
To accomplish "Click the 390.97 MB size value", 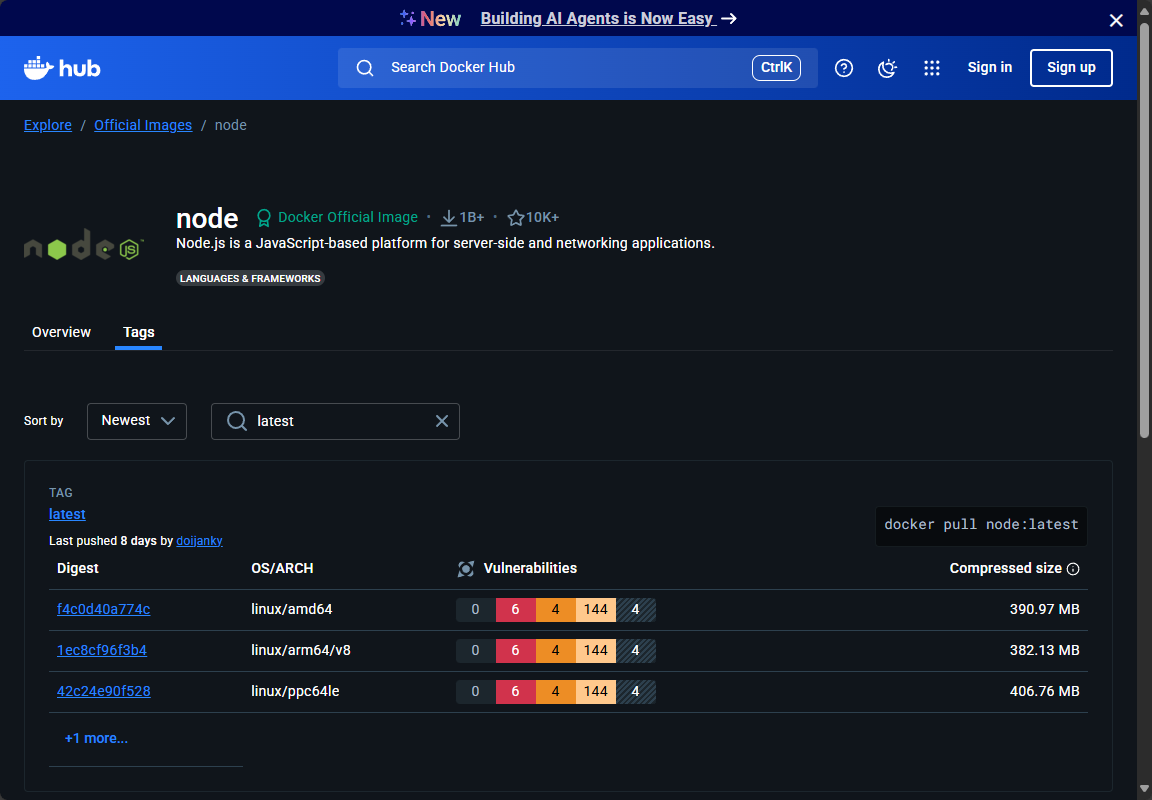I will click(1045, 609).
